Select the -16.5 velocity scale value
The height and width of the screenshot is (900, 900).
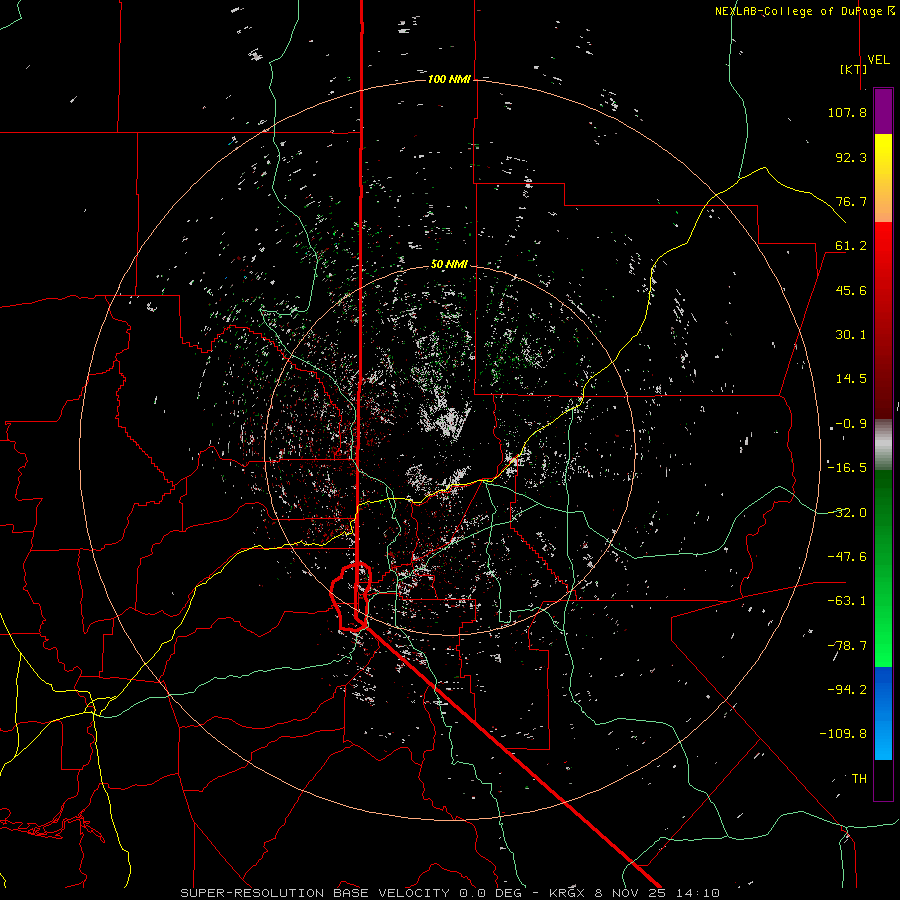(x=847, y=468)
